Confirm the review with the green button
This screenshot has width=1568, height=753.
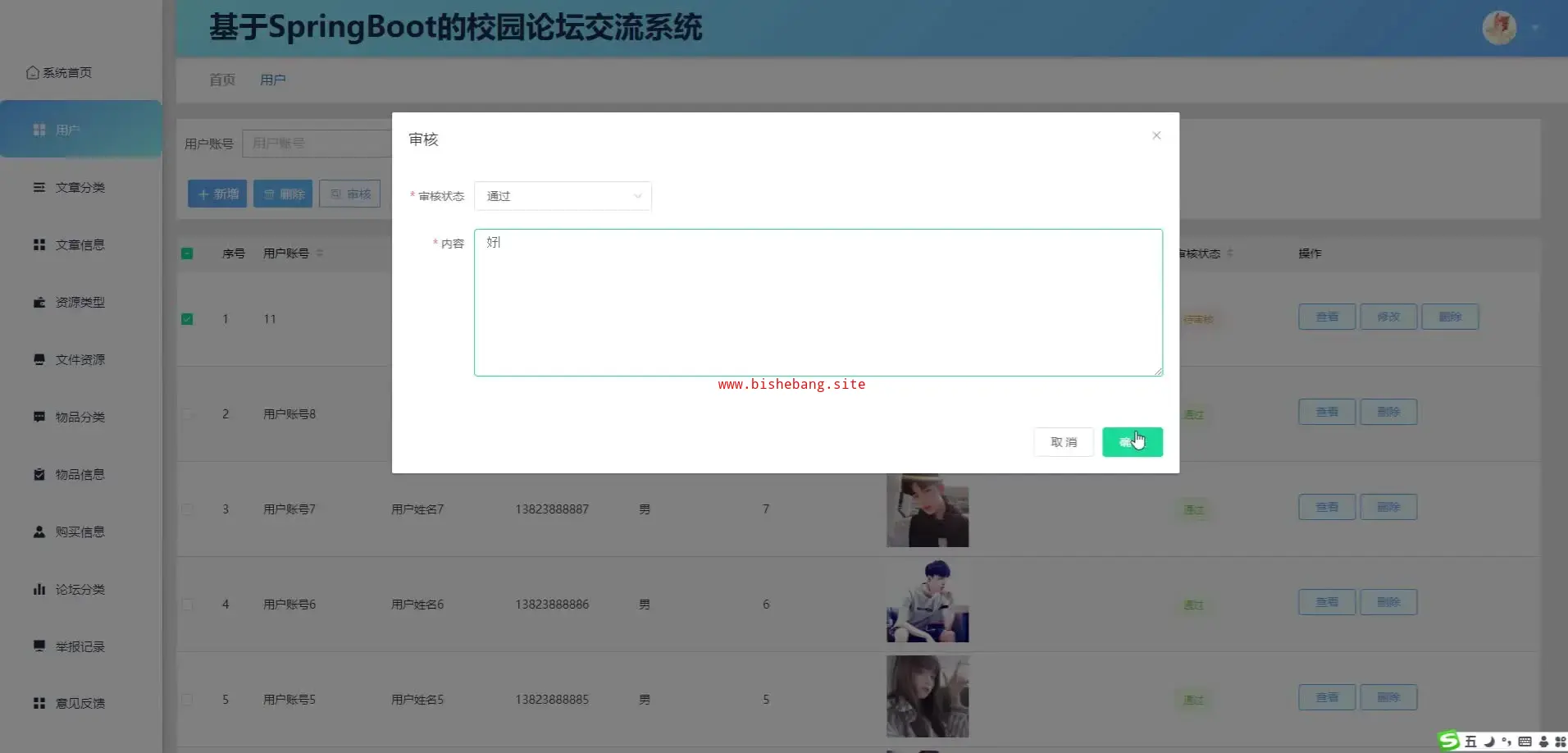(x=1133, y=442)
